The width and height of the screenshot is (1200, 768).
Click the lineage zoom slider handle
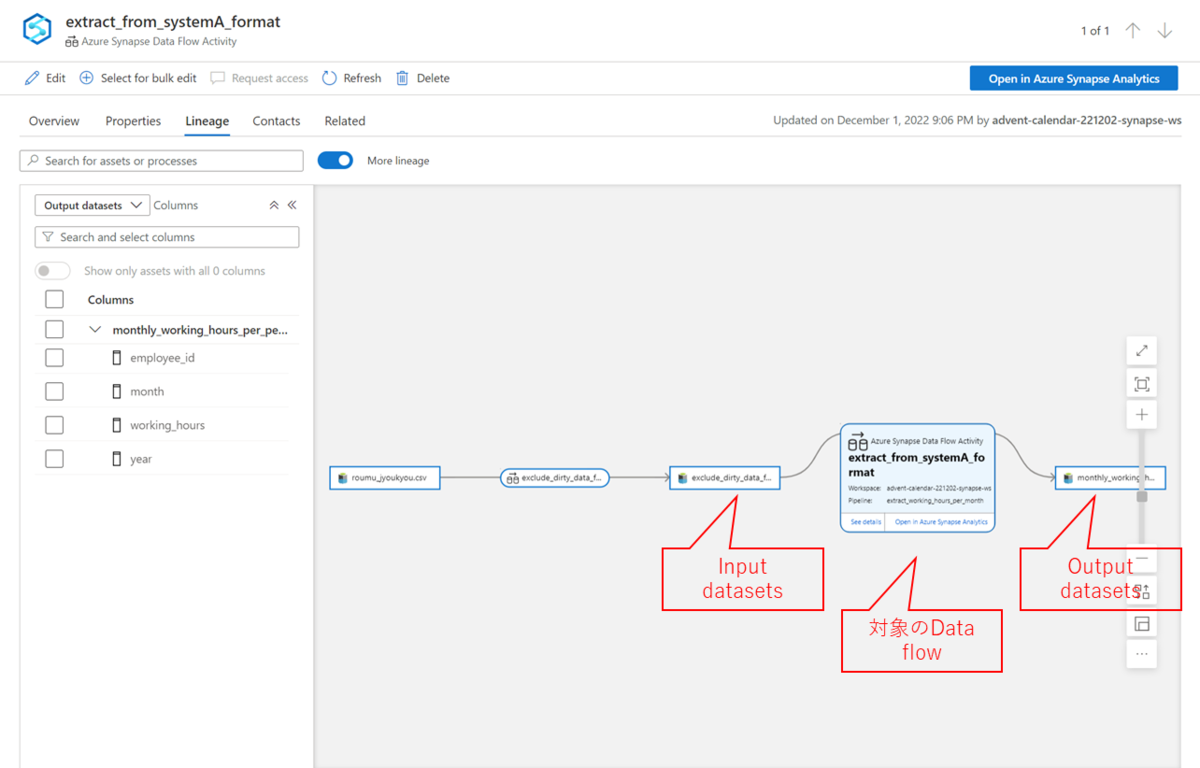(1142, 496)
